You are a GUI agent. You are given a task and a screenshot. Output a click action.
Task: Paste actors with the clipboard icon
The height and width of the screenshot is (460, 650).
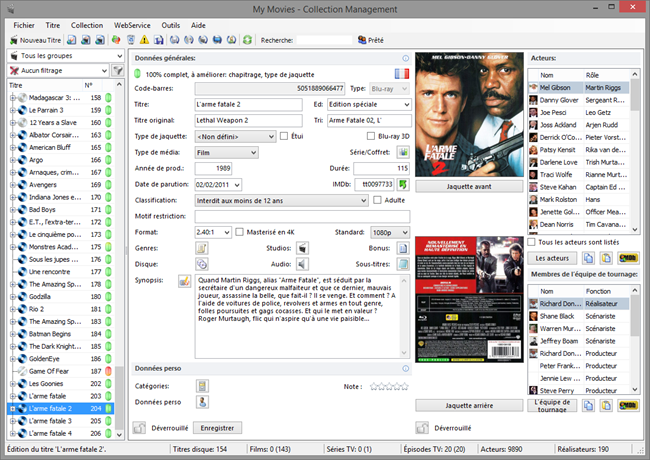coord(606,258)
